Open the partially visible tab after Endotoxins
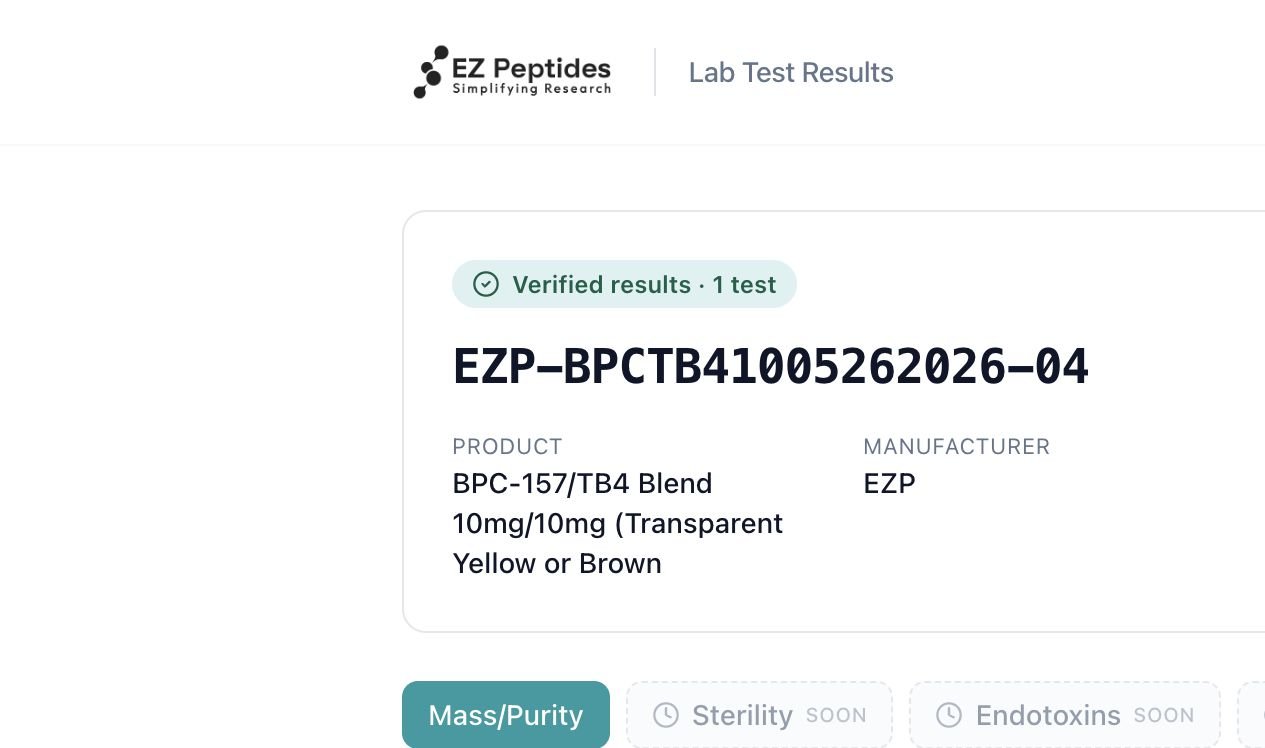Viewport: 1265px width, 748px height. click(1252, 715)
